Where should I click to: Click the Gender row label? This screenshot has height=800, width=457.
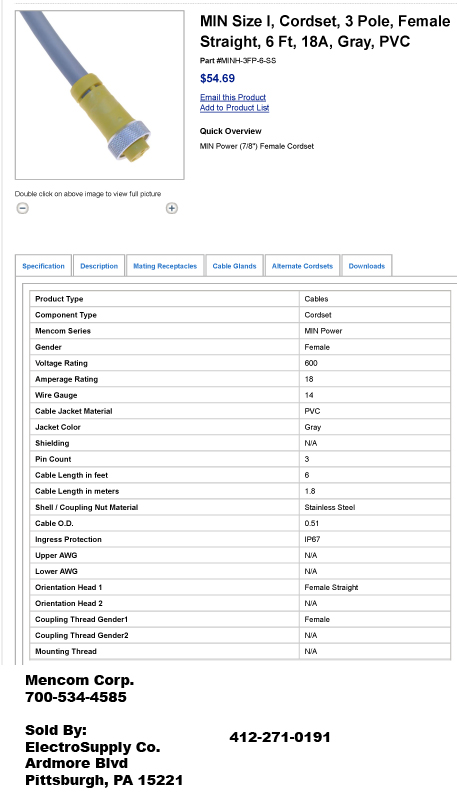coord(48,347)
